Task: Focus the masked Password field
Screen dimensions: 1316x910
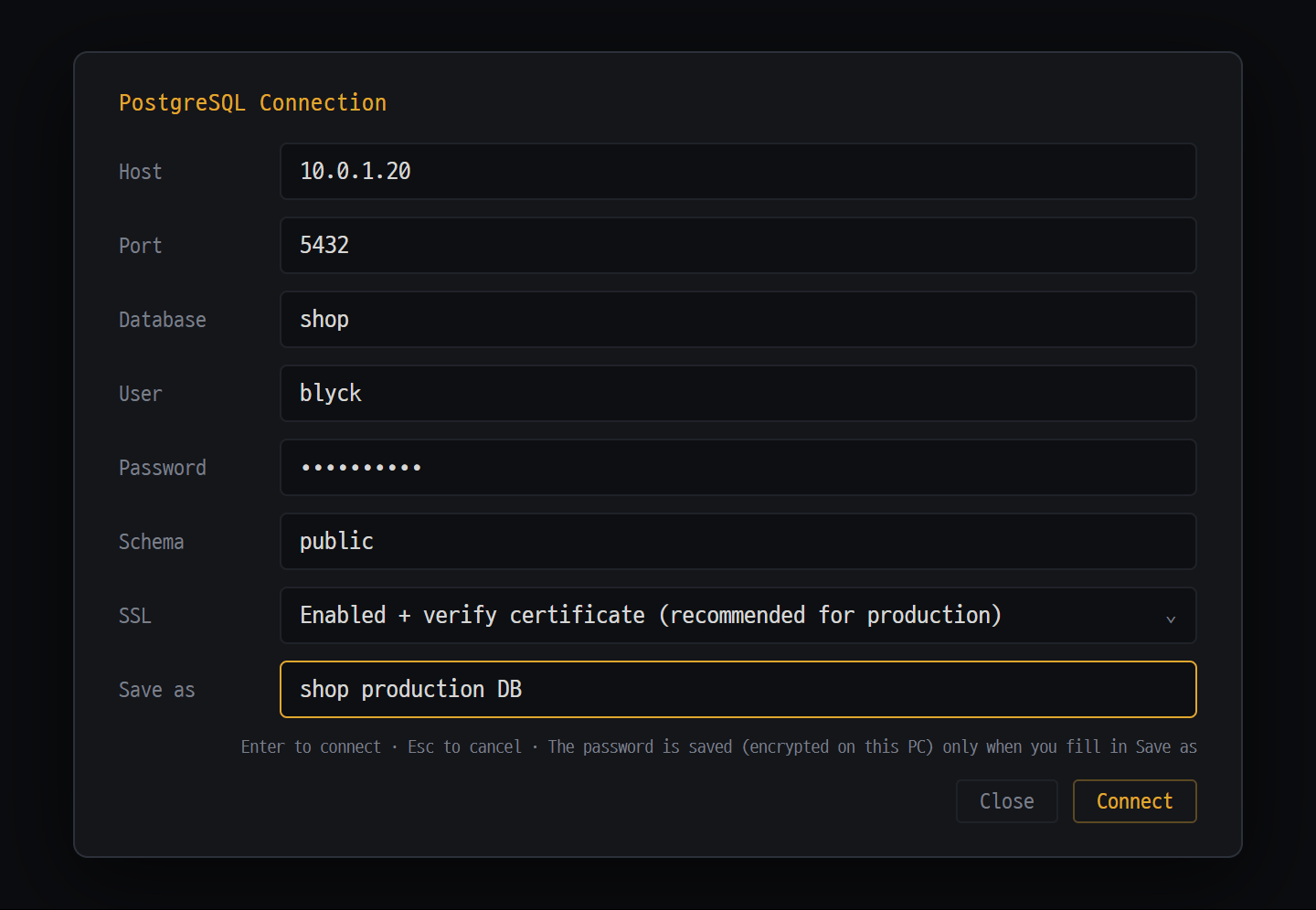Action: point(738,467)
